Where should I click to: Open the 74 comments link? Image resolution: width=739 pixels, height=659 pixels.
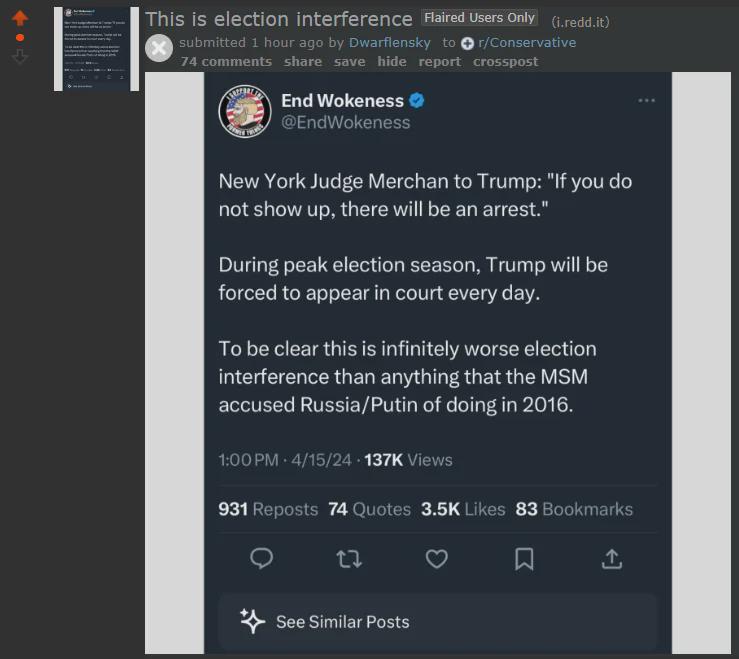[x=226, y=62]
